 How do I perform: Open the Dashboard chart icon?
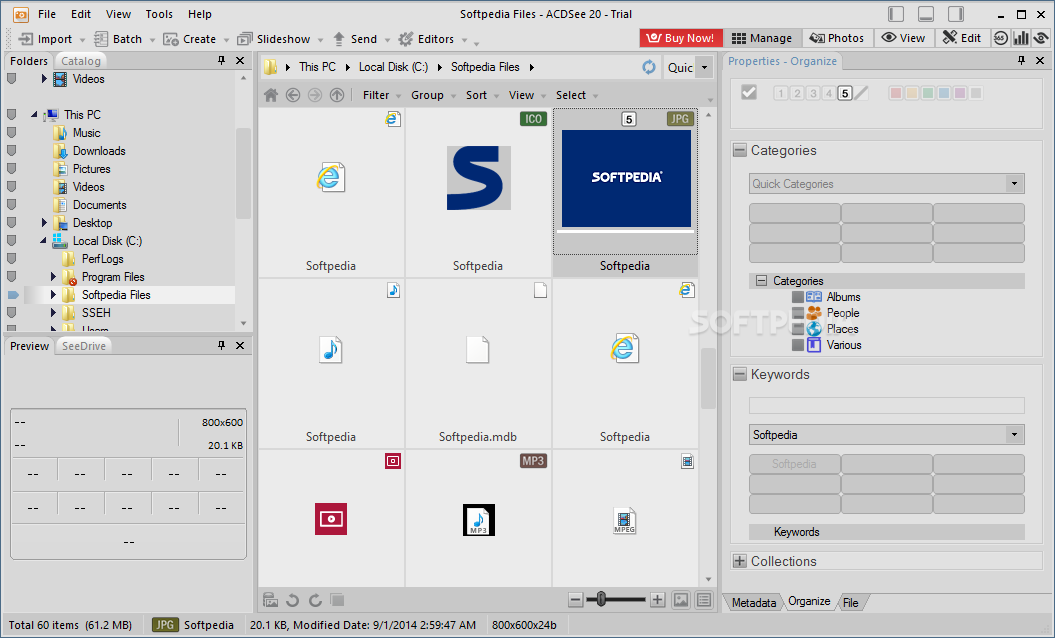pos(1021,38)
